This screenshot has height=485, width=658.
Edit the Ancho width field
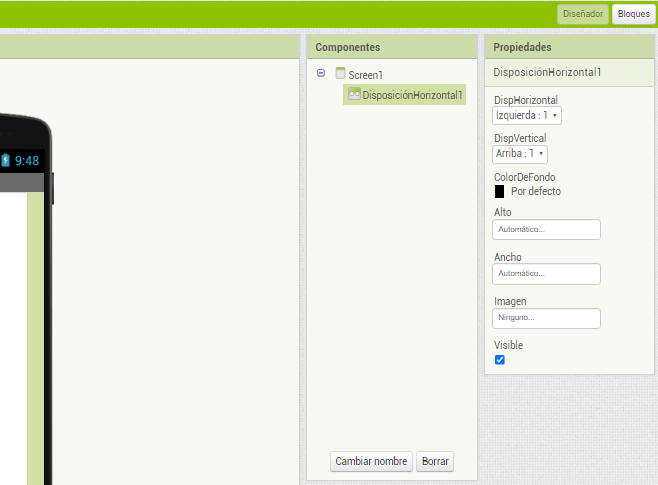point(546,274)
